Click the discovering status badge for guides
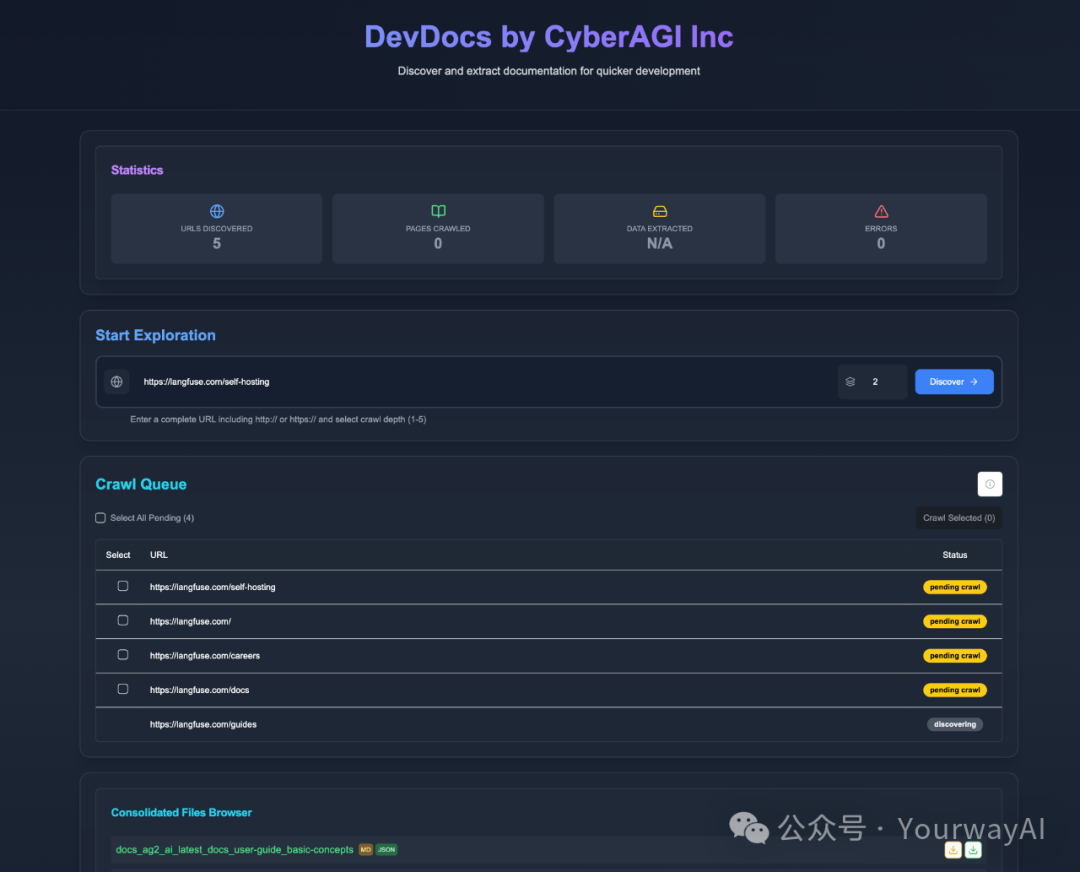Image resolution: width=1080 pixels, height=872 pixels. pos(955,725)
